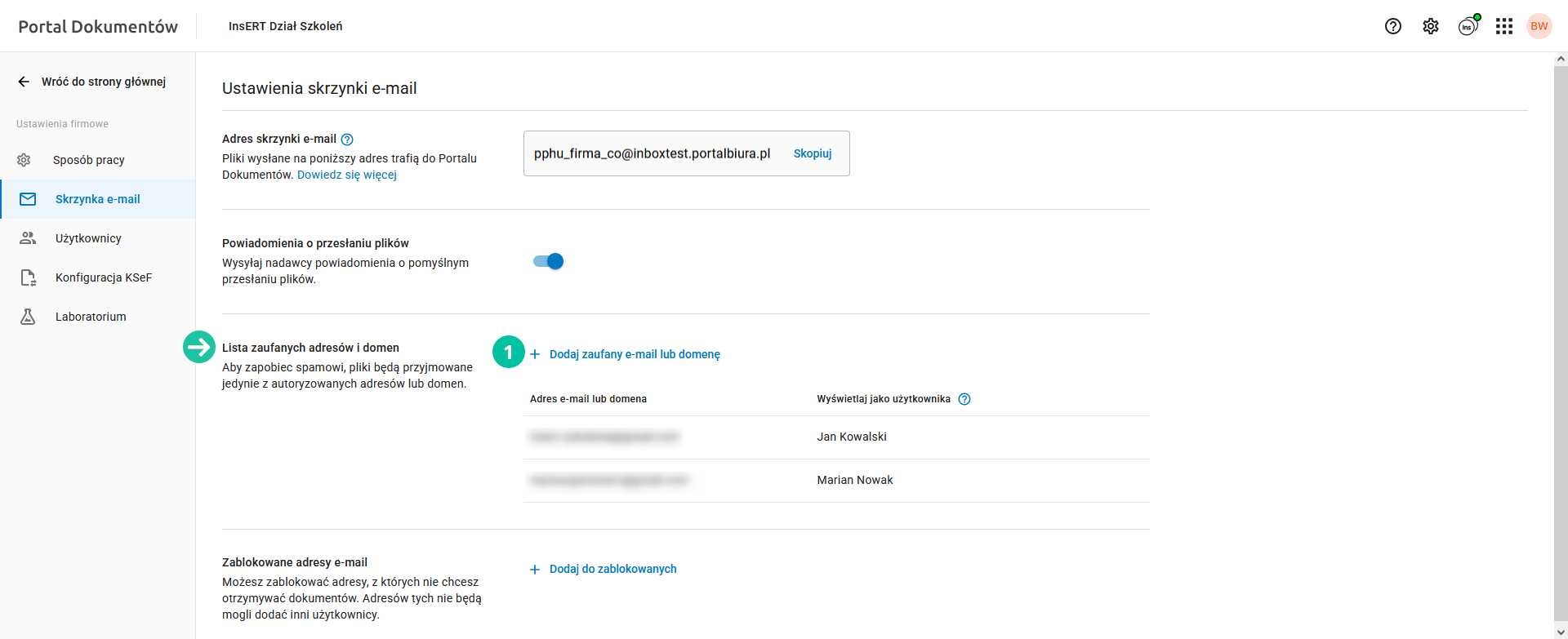Viewport: 1568px width, 639px height.
Task: Open Sposób pracy settings section
Action: coord(88,160)
